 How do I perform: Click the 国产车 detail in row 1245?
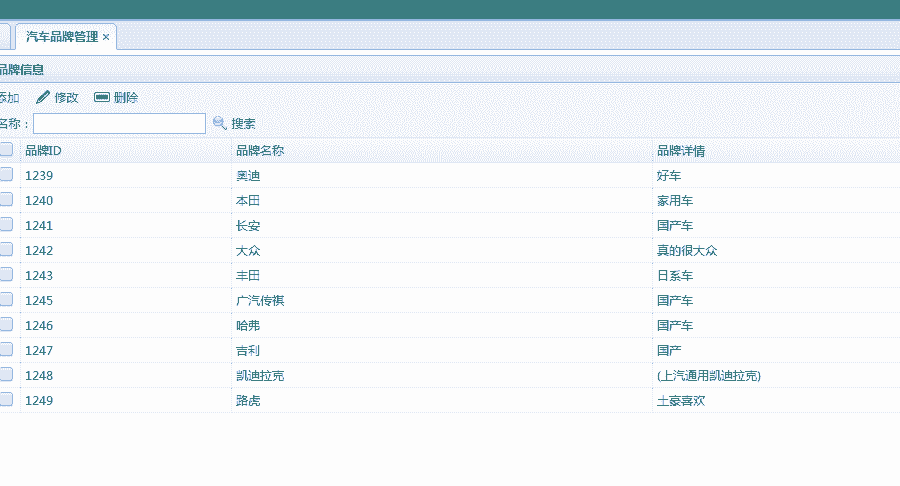click(675, 300)
